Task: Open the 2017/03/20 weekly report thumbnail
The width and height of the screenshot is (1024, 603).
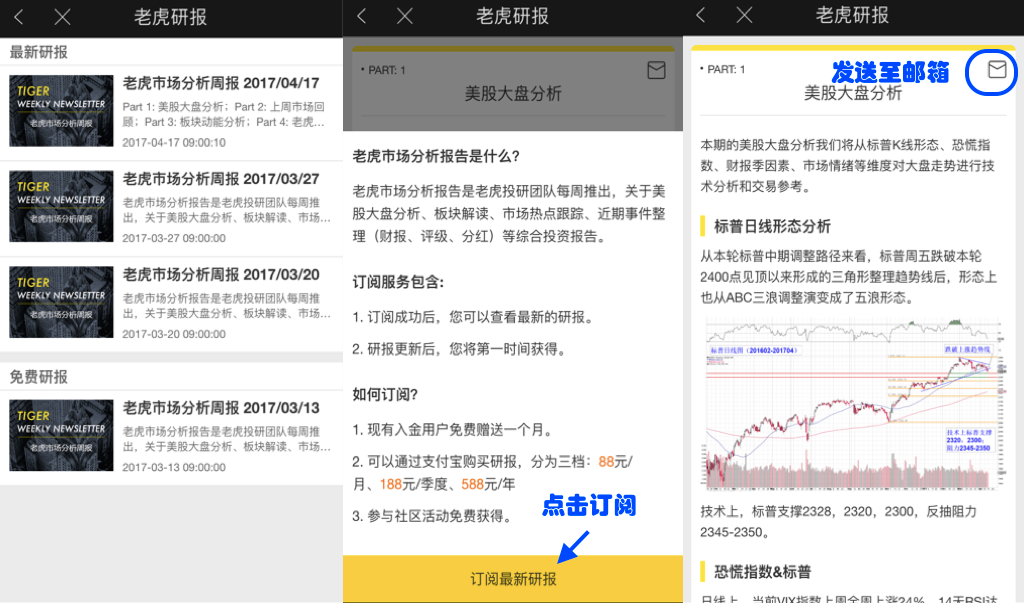Action: [x=62, y=302]
